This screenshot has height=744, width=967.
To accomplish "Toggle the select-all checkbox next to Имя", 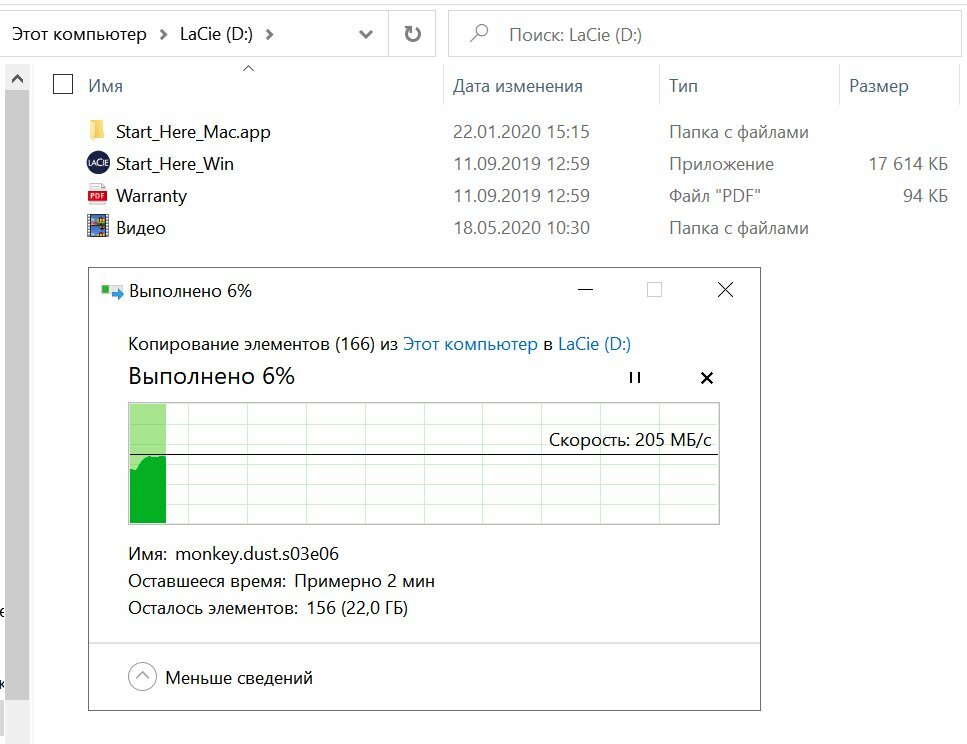I will pyautogui.click(x=63, y=85).
